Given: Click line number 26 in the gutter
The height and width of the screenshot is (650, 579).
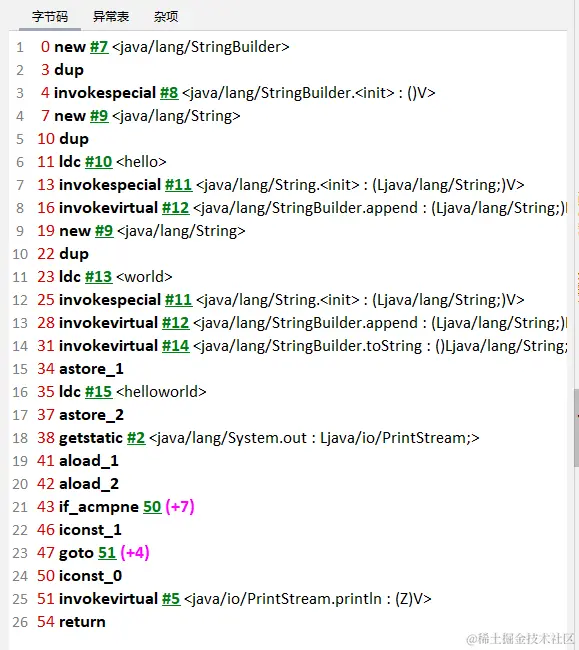Looking at the screenshot, I should coord(20,622).
